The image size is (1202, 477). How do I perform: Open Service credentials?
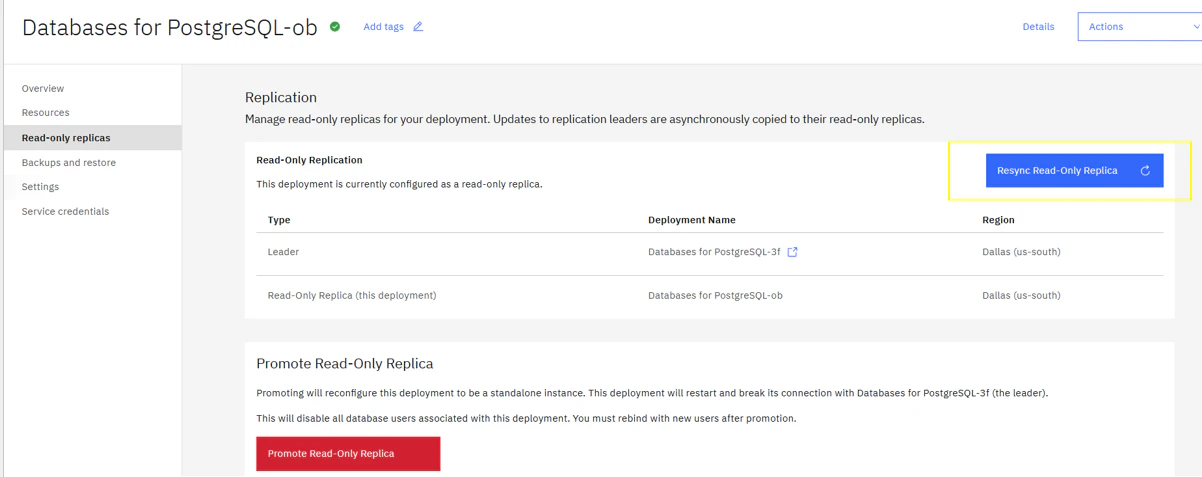click(x=65, y=212)
